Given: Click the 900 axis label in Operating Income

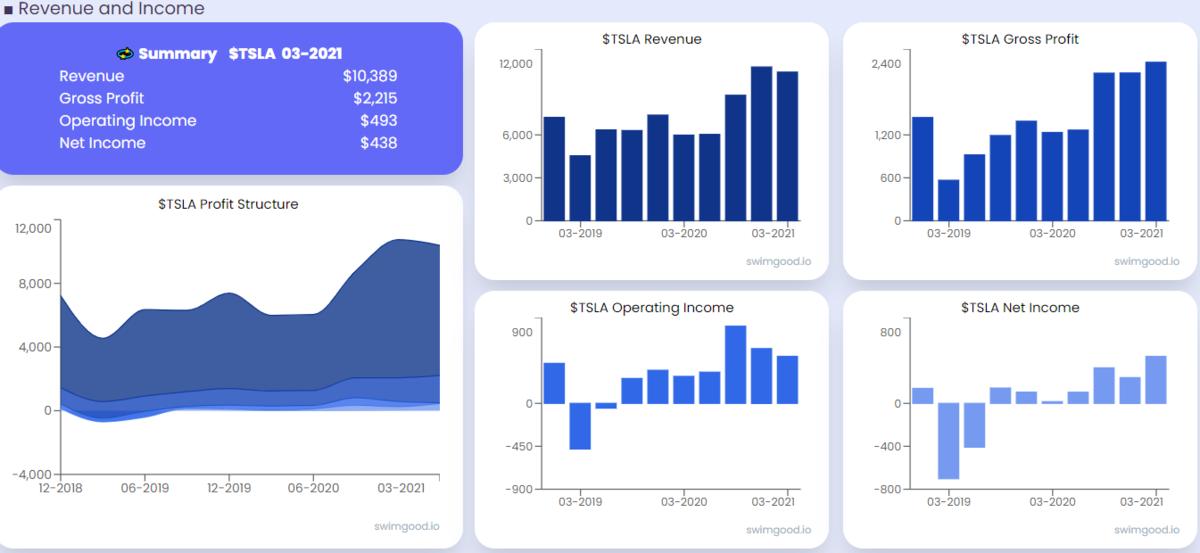Looking at the screenshot, I should coord(523,332).
